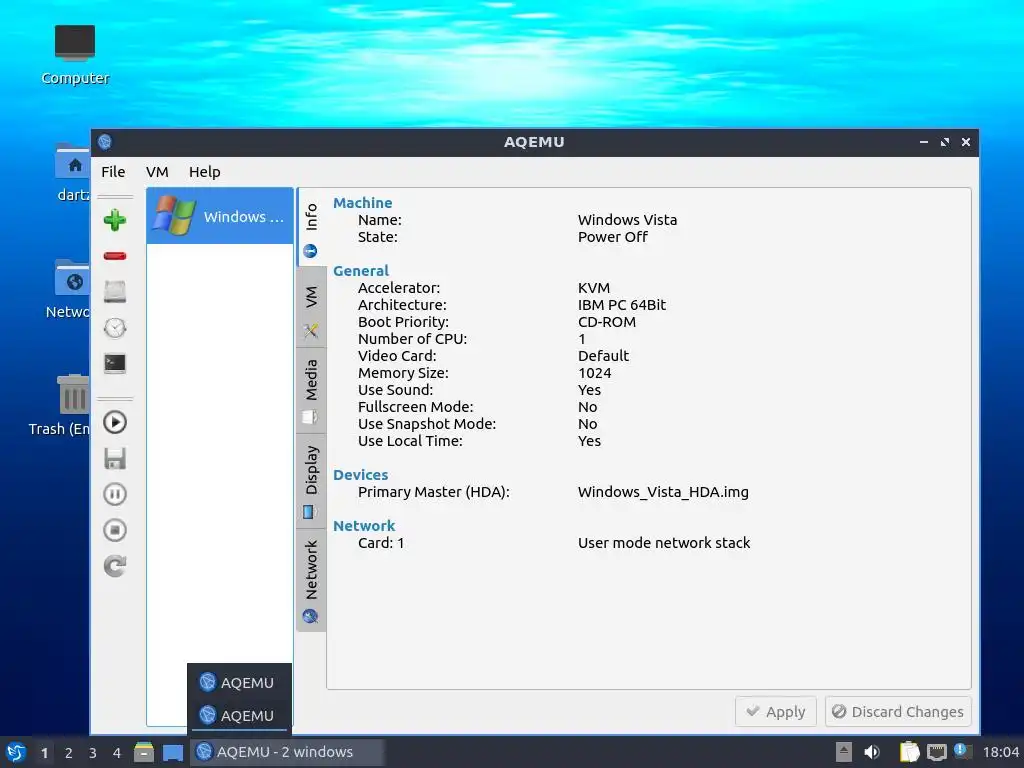Select the upper AQEMU taskbar popup entry
This screenshot has height=768, width=1024.
pyautogui.click(x=239, y=682)
